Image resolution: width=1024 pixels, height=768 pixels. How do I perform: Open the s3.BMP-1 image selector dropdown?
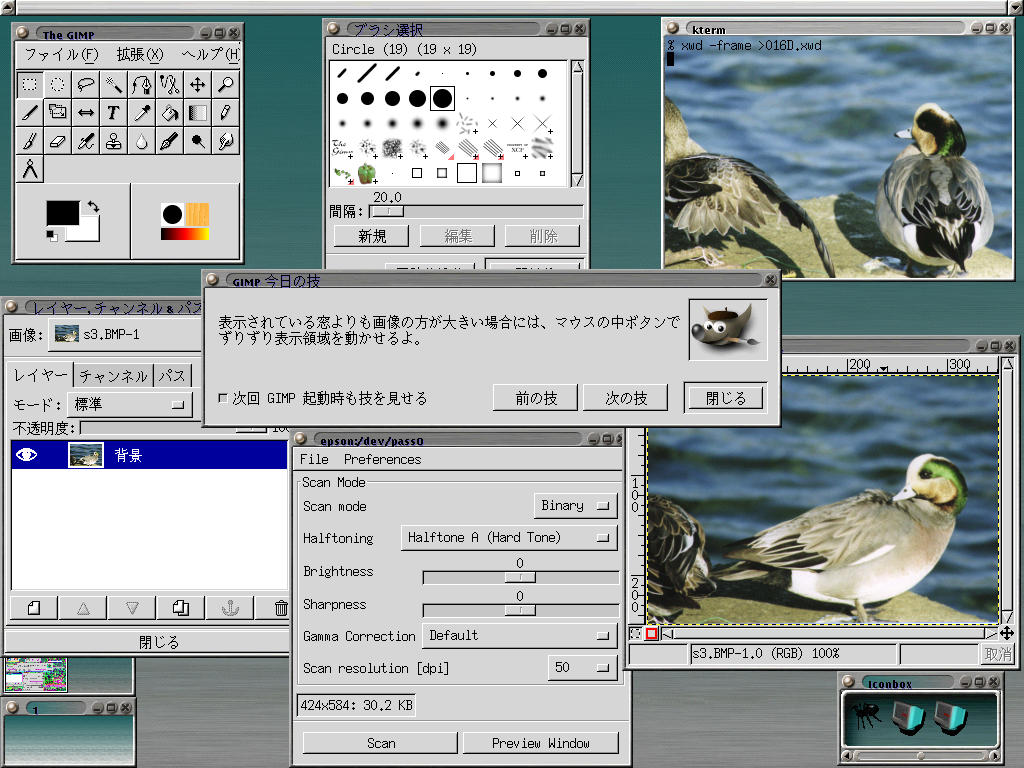(127, 334)
